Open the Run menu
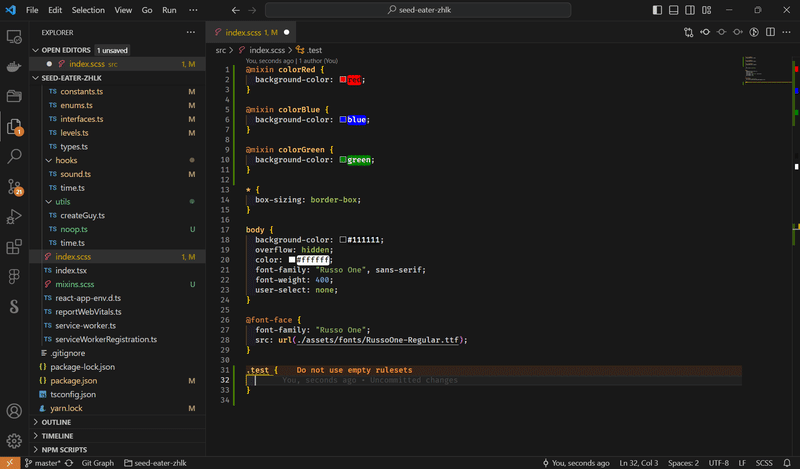This screenshot has width=800, height=469. click(169, 10)
